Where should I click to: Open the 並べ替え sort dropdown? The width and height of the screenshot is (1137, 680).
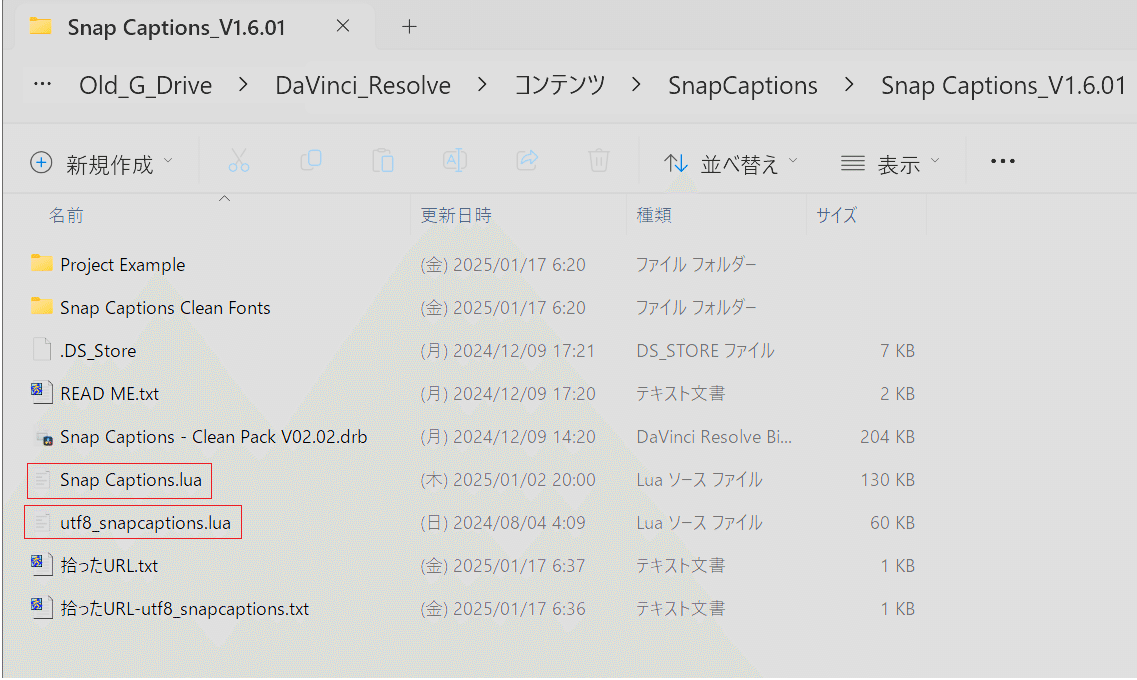(x=730, y=164)
